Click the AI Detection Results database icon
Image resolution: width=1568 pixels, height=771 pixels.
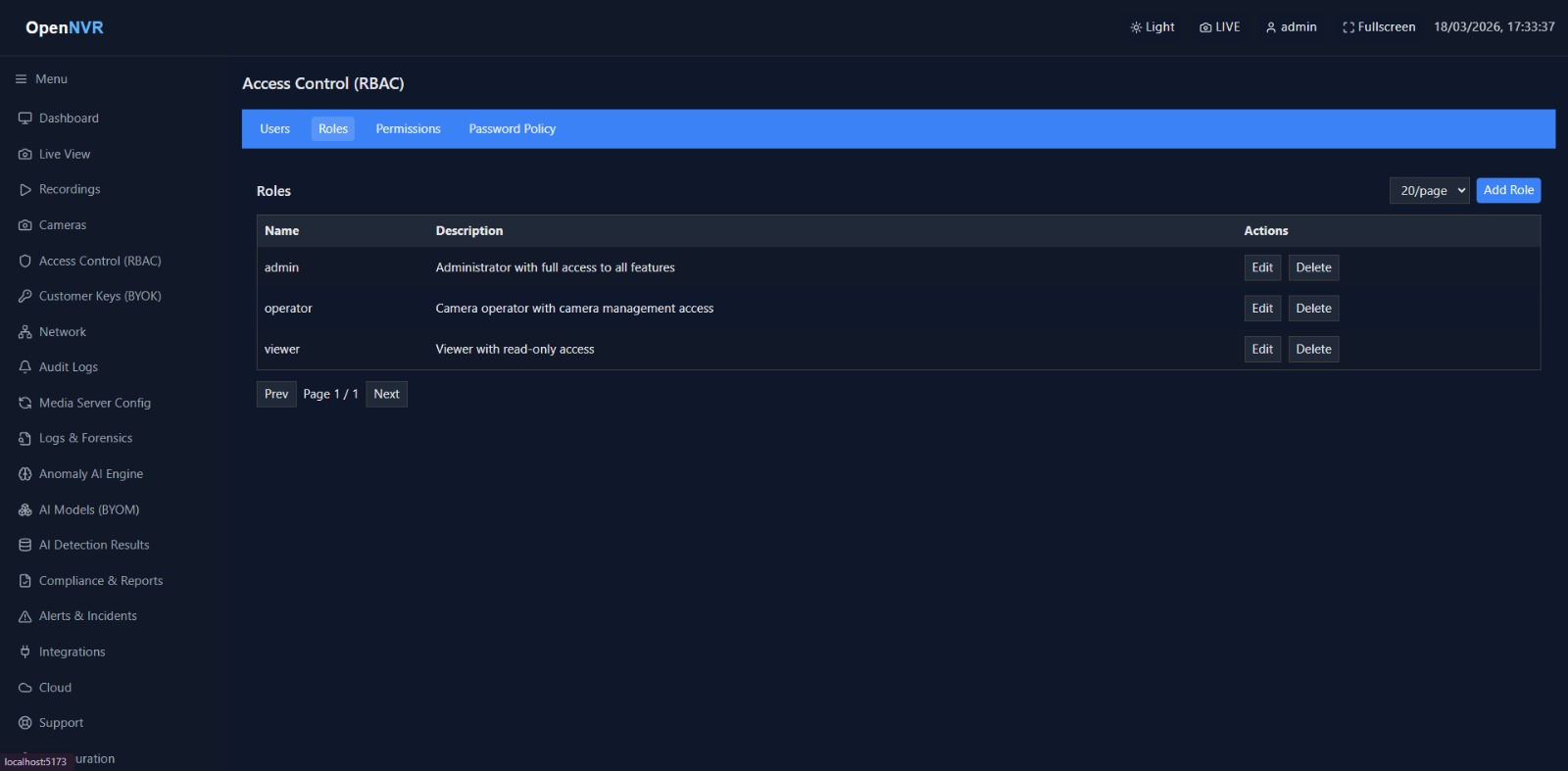coord(25,546)
